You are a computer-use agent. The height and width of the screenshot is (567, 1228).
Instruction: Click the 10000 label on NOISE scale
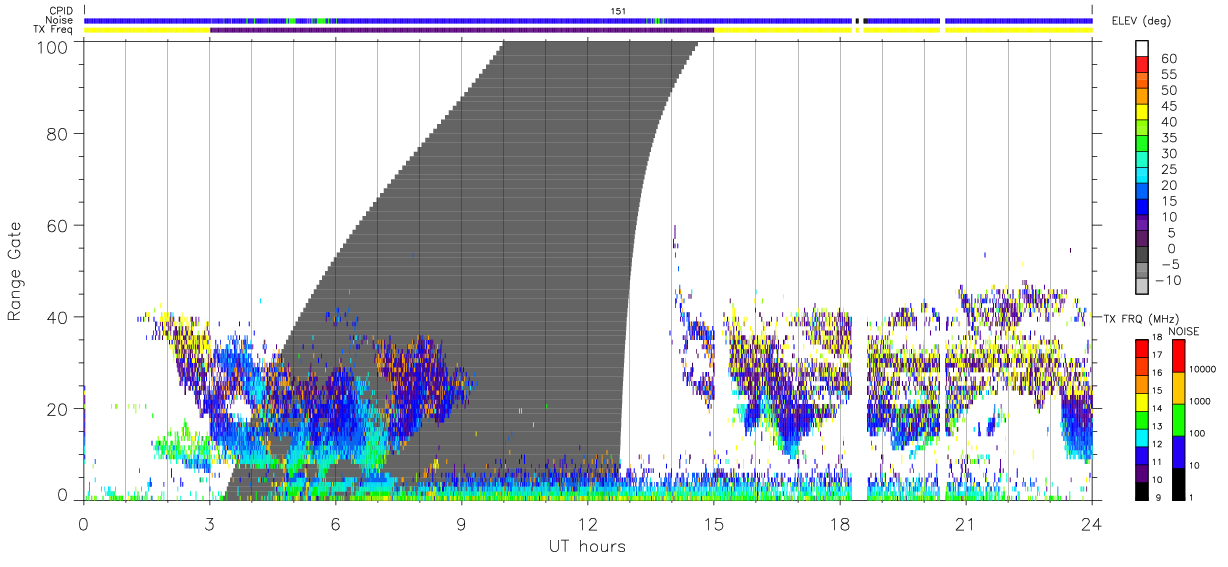point(1204,369)
